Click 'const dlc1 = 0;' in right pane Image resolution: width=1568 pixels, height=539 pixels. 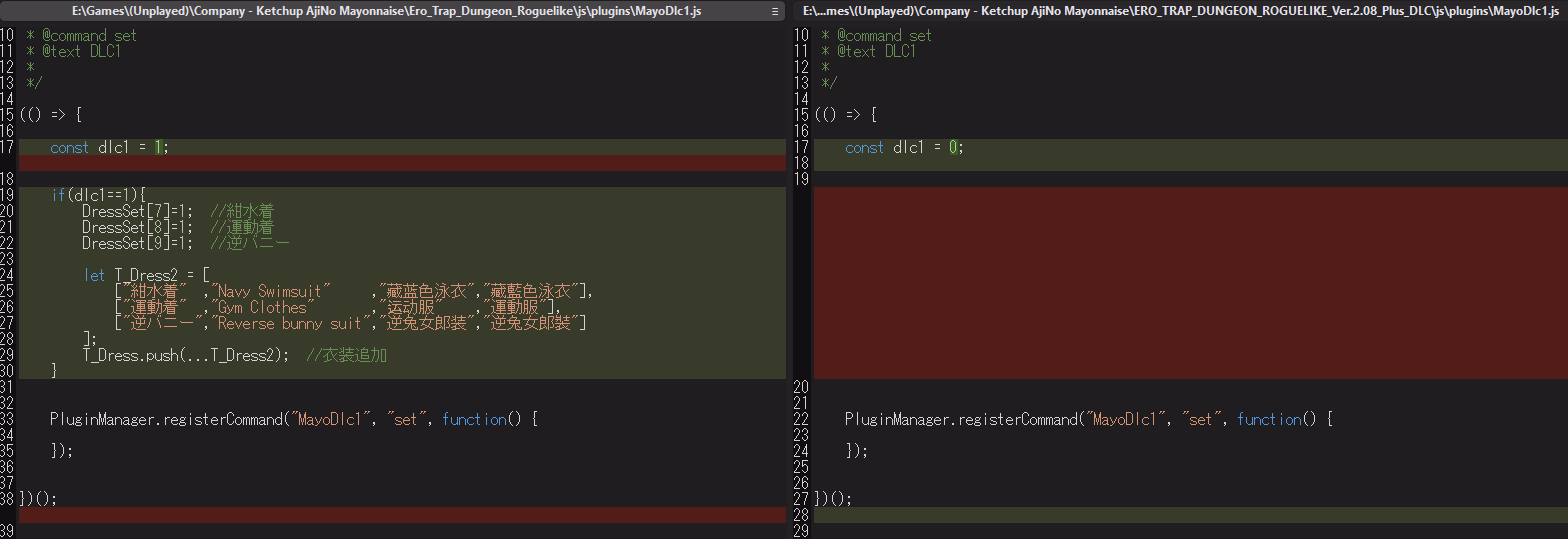click(x=905, y=147)
